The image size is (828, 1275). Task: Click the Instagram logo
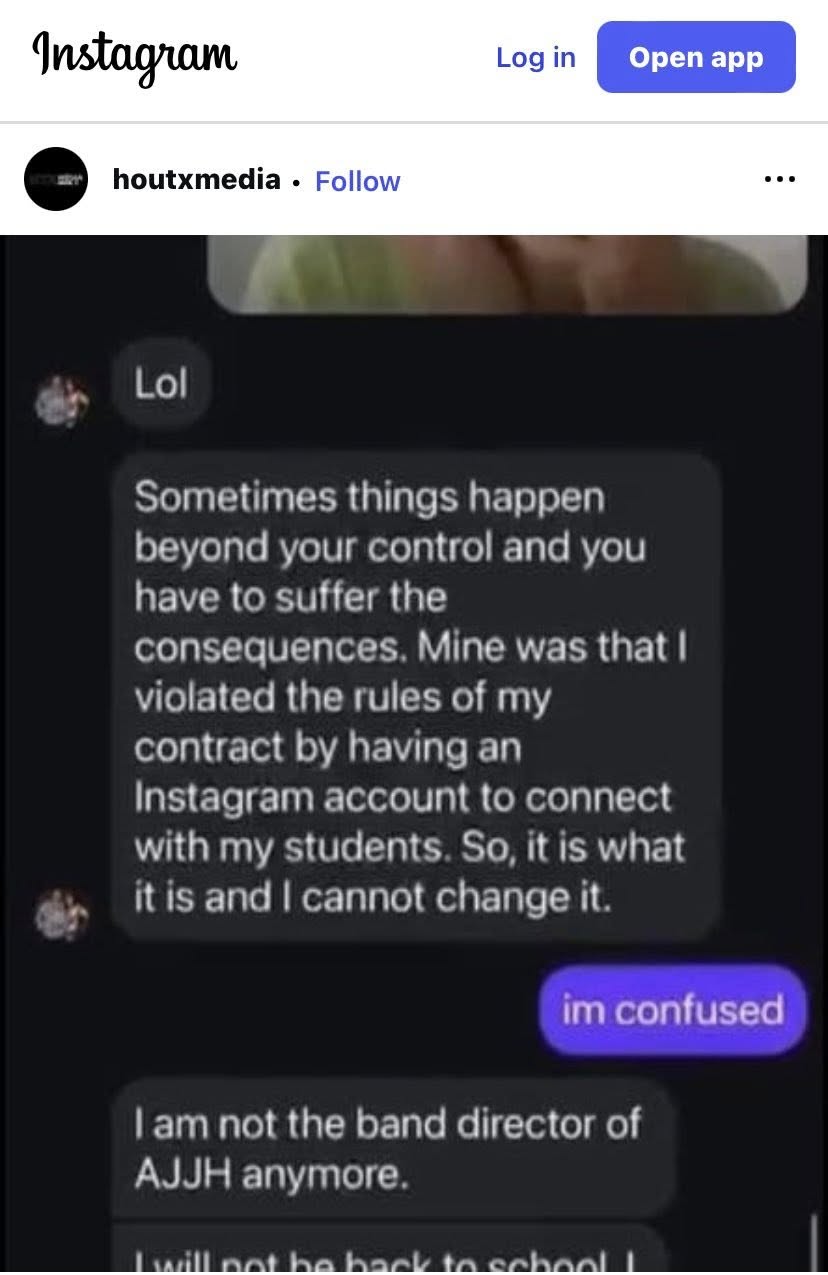pos(135,56)
